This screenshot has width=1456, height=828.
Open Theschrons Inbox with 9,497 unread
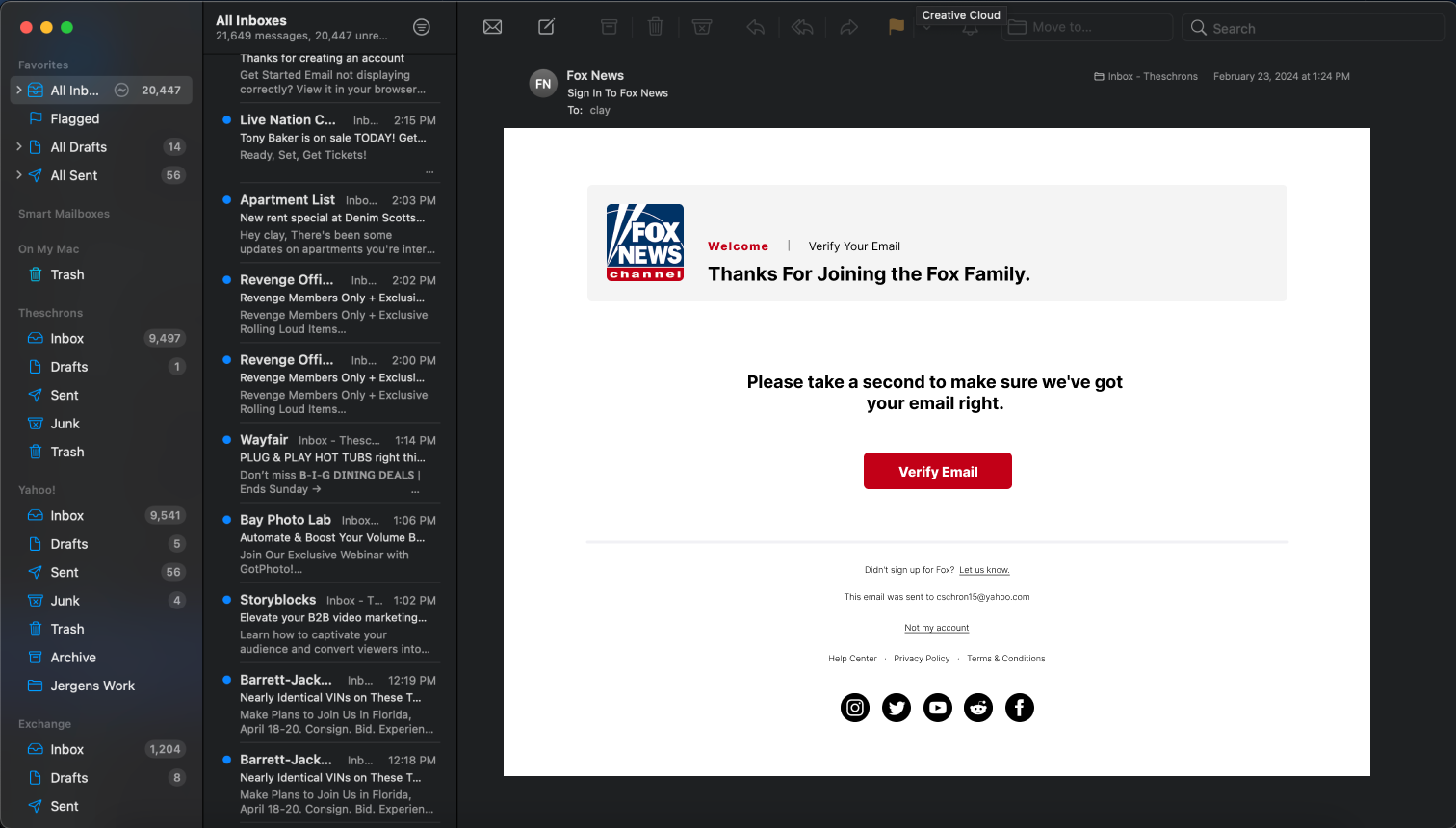101,338
